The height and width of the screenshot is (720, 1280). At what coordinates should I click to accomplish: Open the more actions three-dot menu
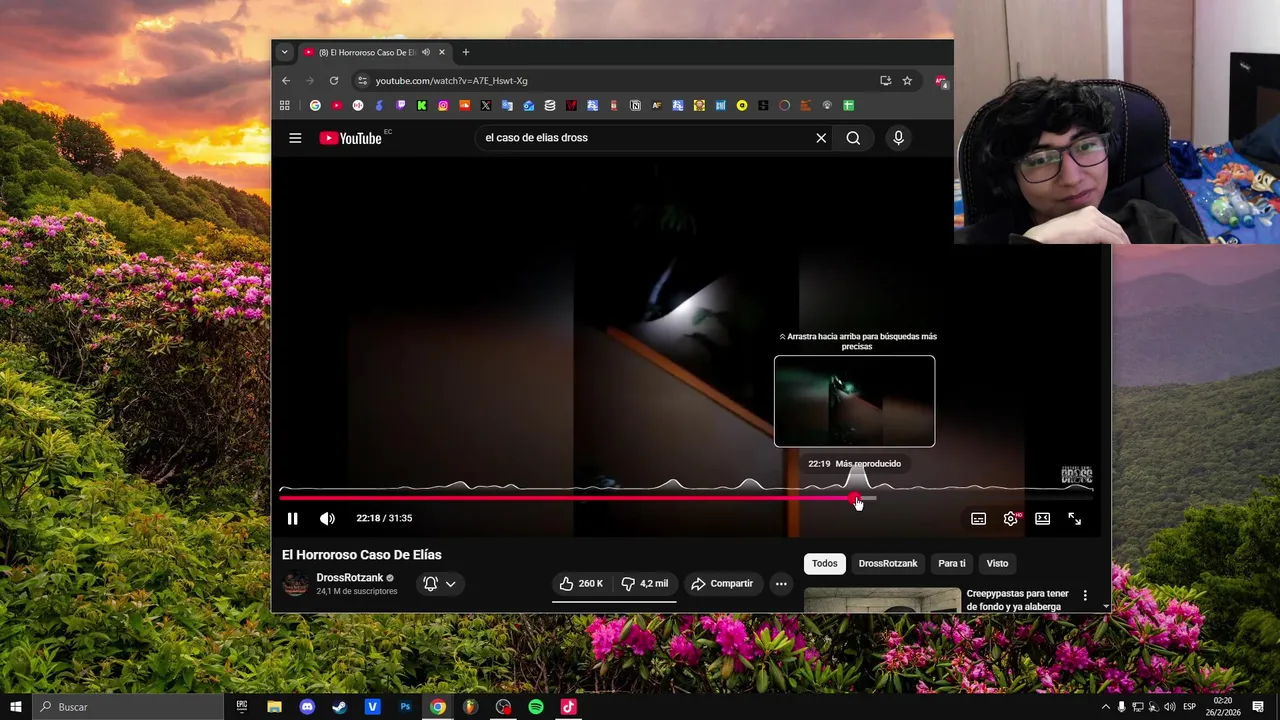[x=781, y=583]
